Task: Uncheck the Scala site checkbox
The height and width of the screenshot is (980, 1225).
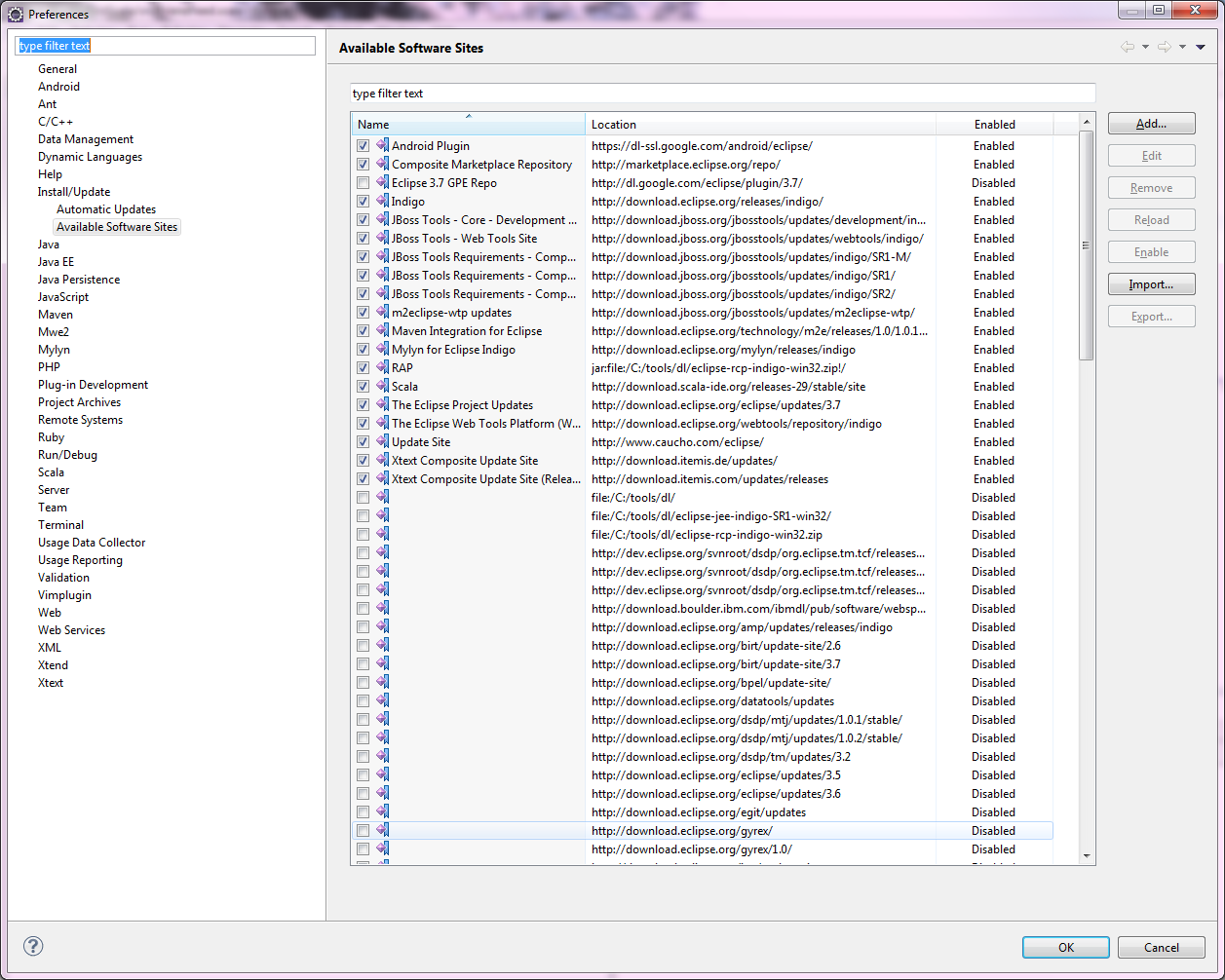Action: 363,386
